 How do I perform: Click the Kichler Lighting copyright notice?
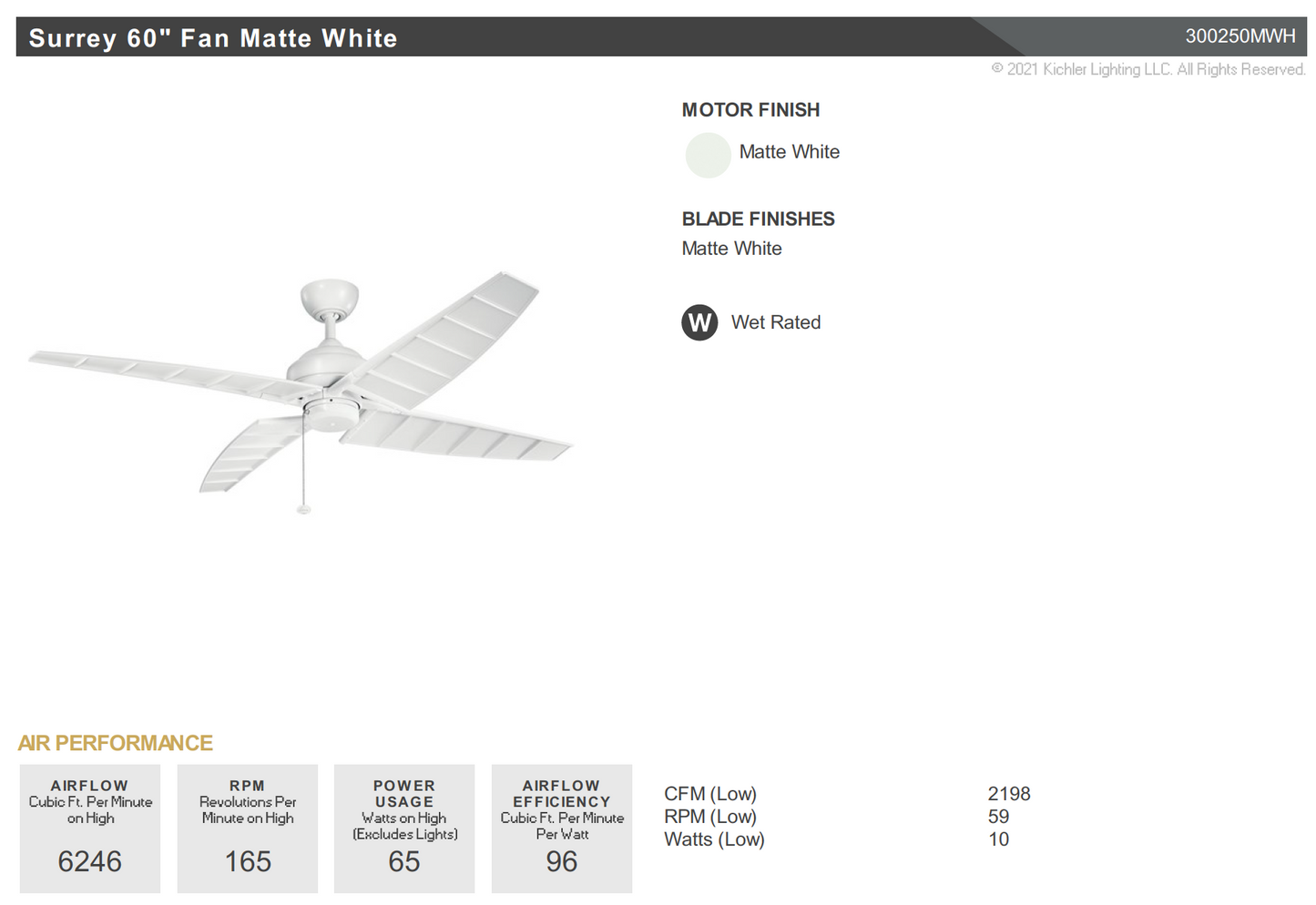tap(1148, 69)
